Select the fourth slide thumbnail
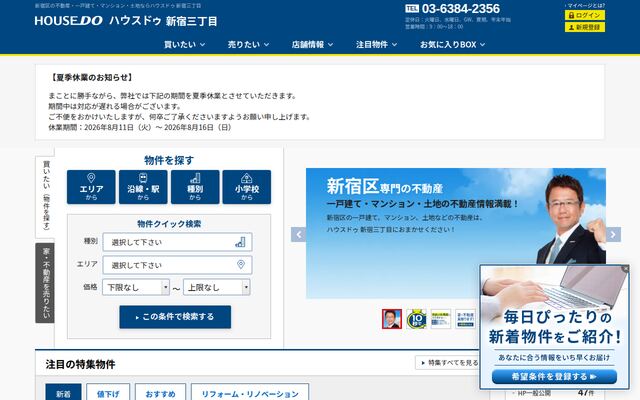Viewport: 640px width, 400px height. pos(465,319)
